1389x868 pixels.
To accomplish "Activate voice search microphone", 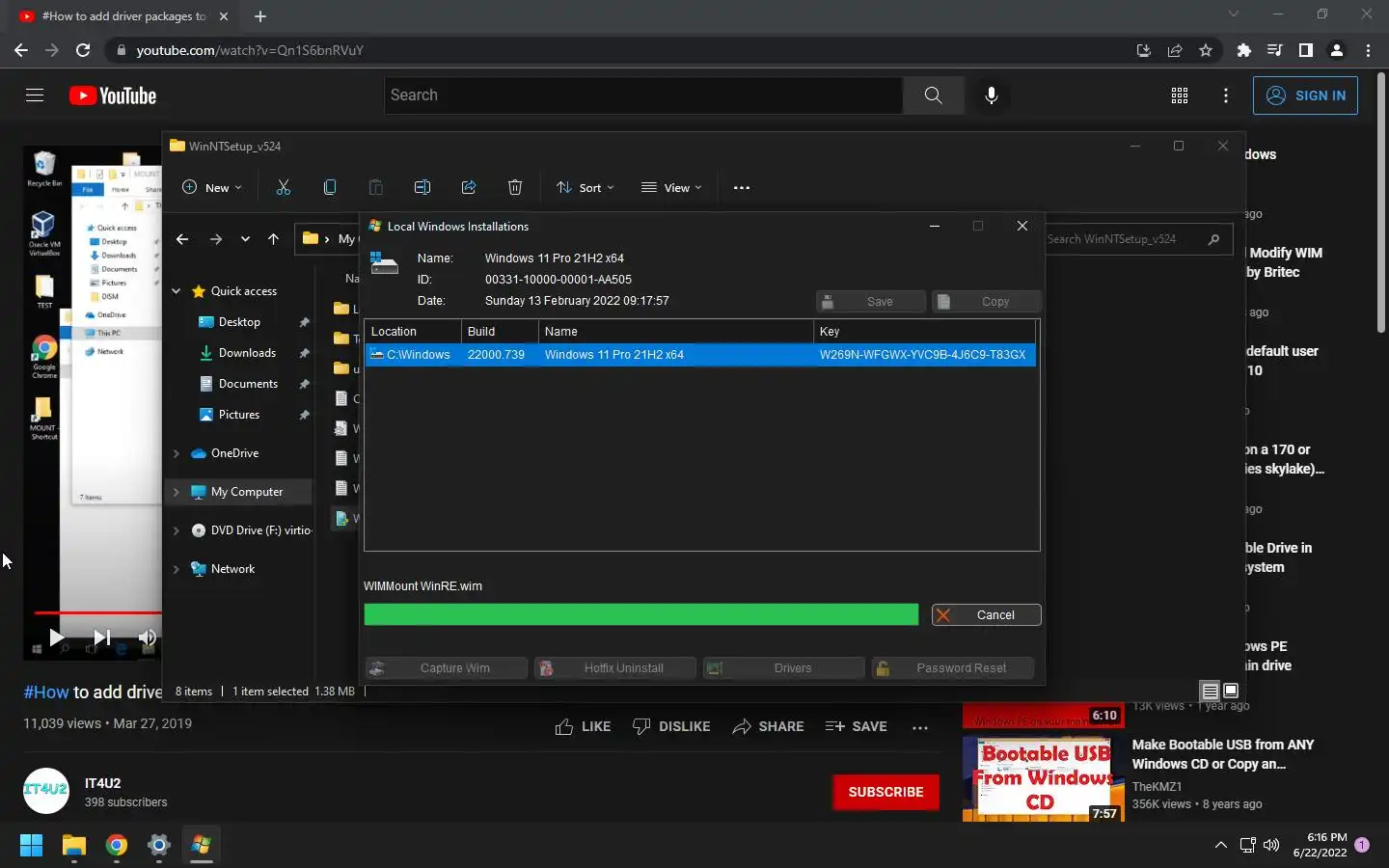I will pos(991,95).
